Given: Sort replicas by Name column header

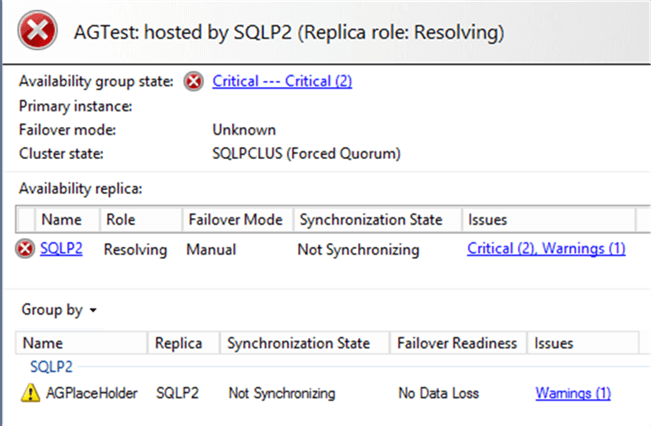Looking at the screenshot, I should tap(60, 219).
